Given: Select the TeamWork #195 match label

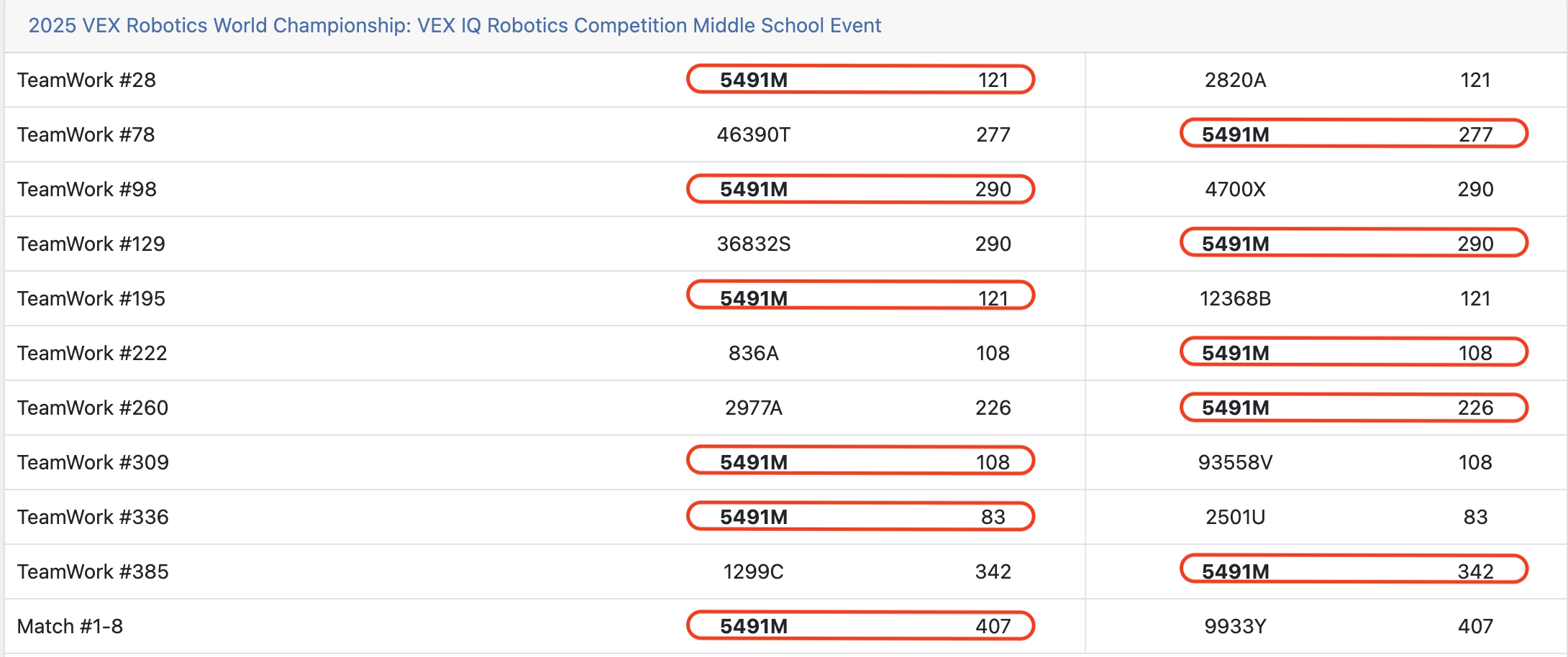Looking at the screenshot, I should tap(91, 298).
